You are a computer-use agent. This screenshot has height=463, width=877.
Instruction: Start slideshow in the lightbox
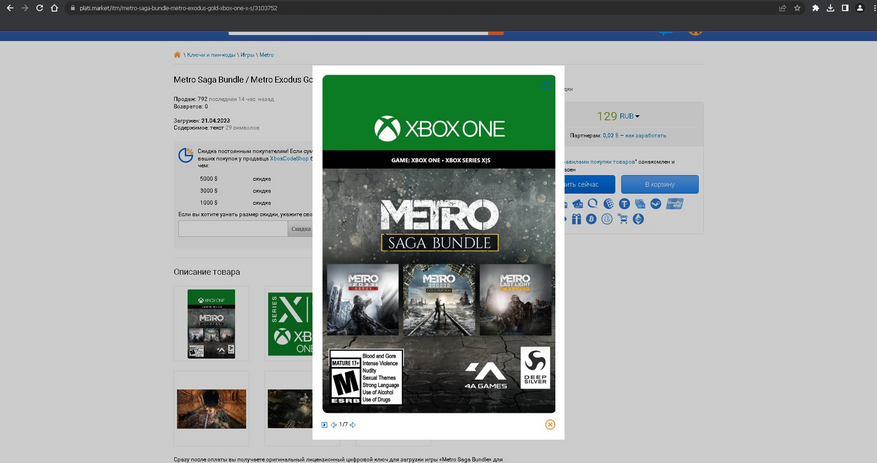point(324,425)
